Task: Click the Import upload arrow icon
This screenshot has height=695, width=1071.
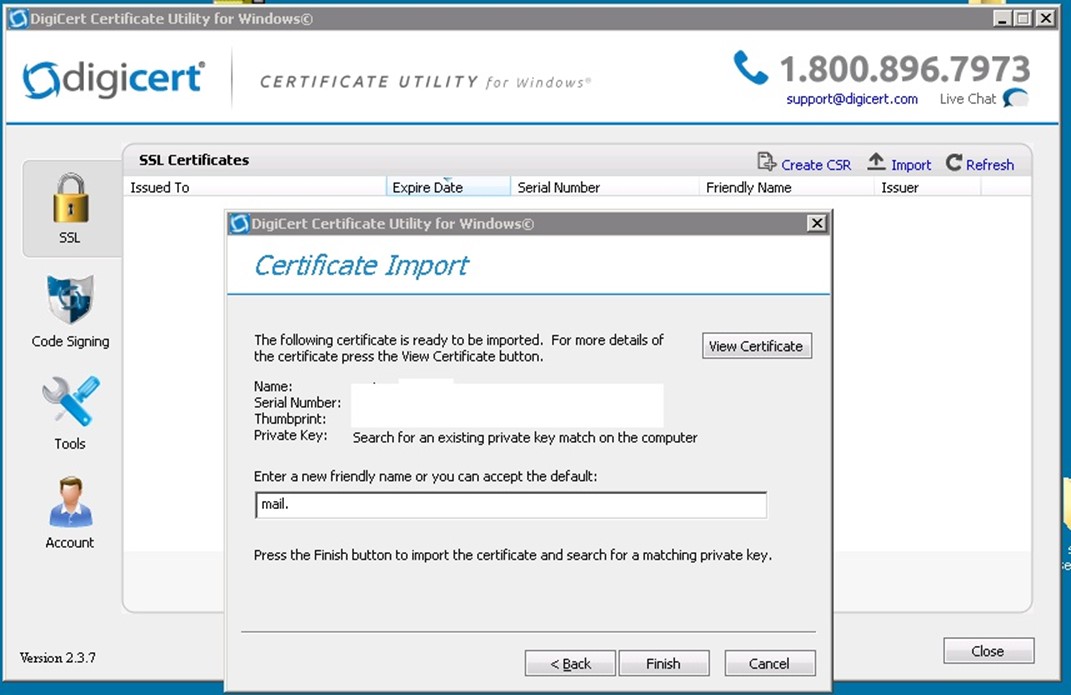Action: [x=876, y=162]
